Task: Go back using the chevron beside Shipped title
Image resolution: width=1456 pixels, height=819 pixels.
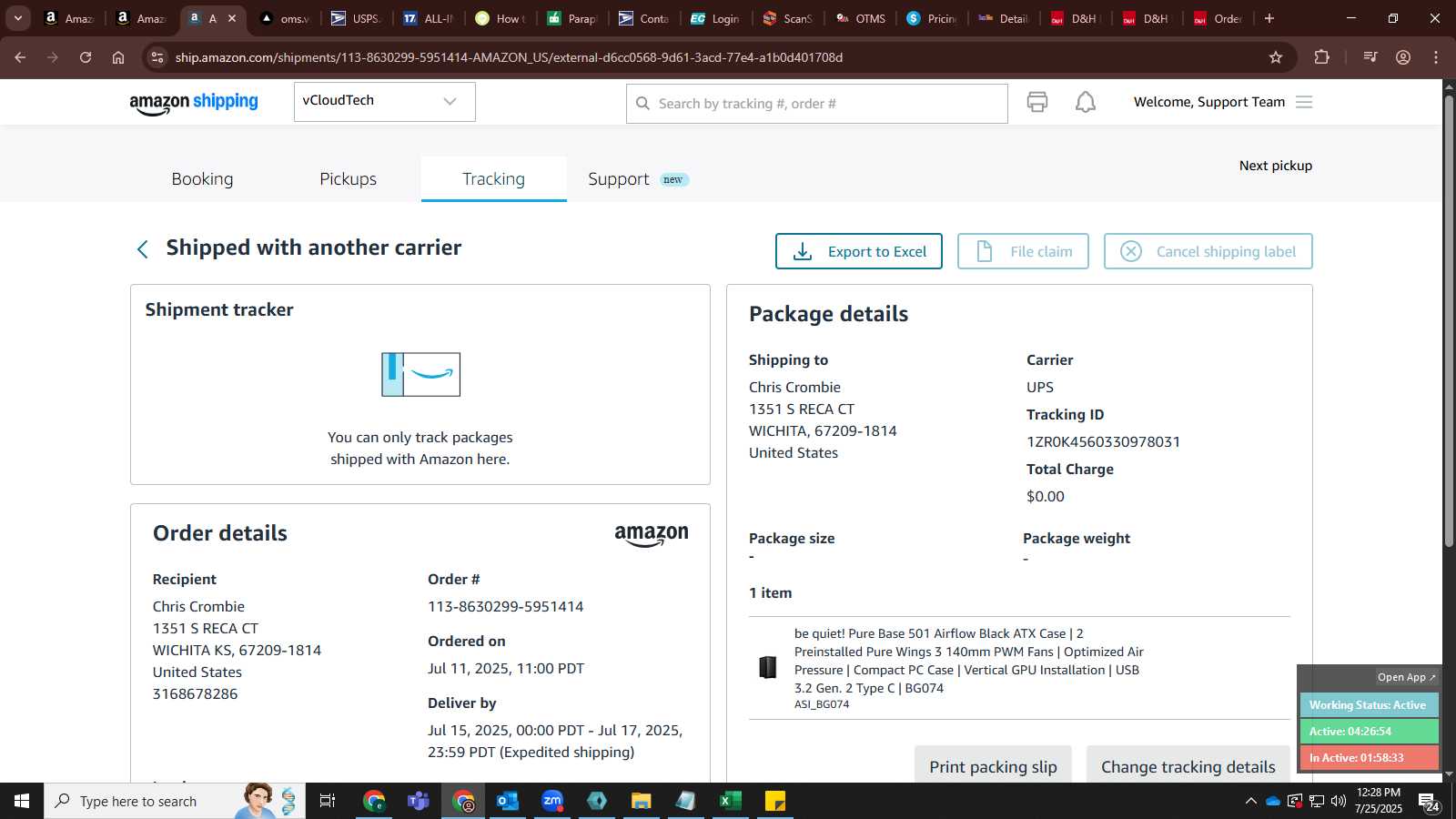Action: click(x=142, y=249)
